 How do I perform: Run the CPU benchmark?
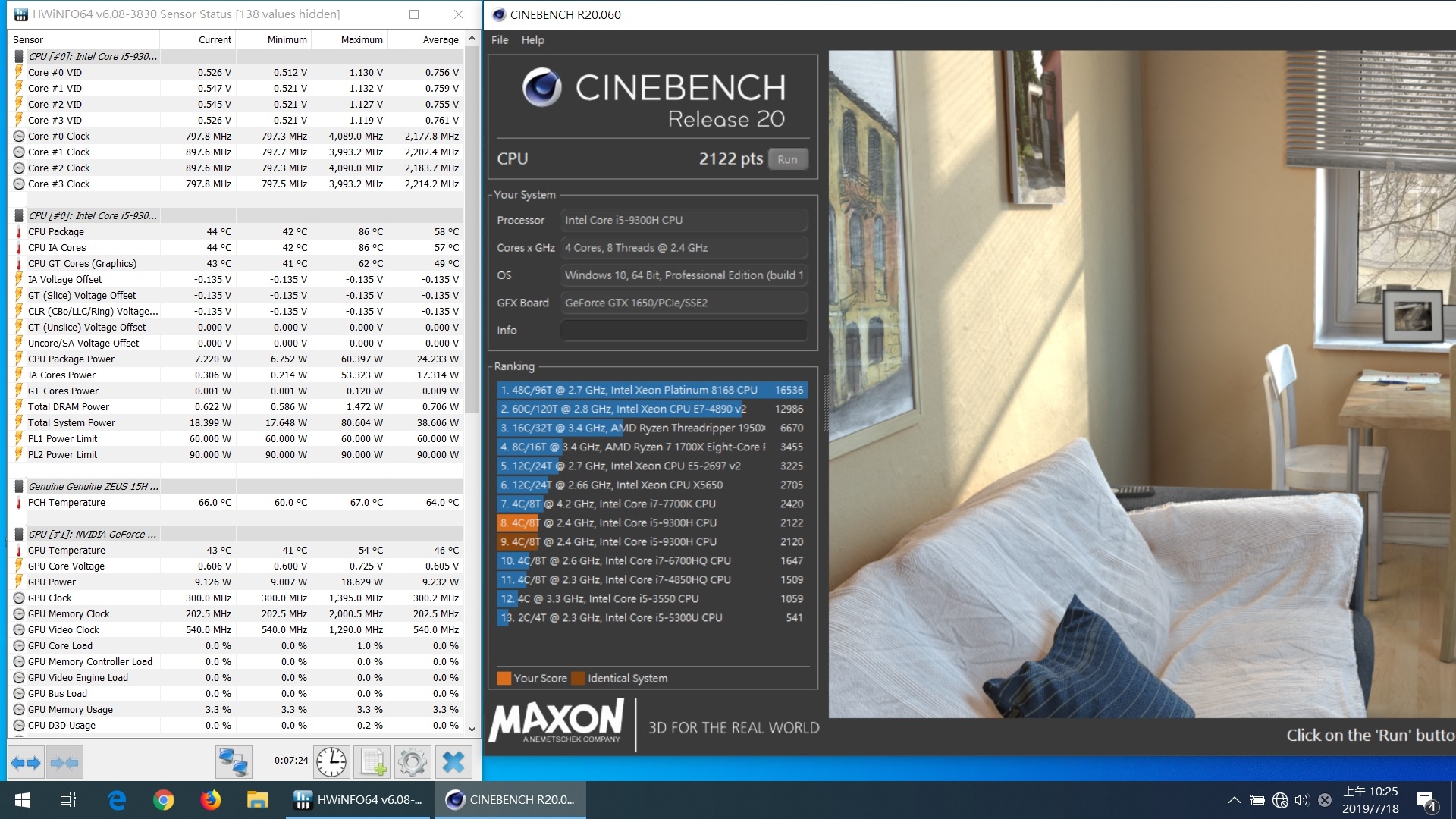(787, 159)
